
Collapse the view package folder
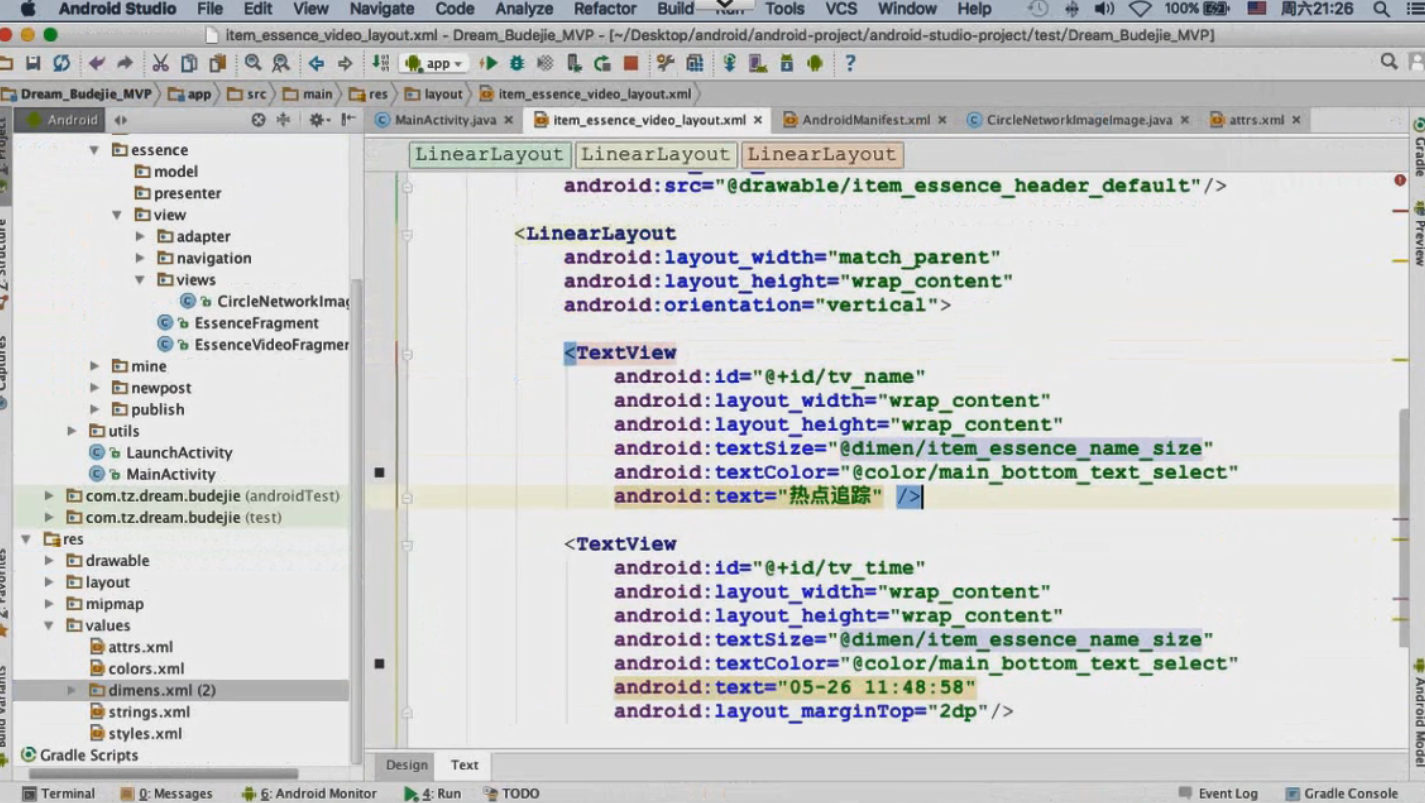click(116, 215)
